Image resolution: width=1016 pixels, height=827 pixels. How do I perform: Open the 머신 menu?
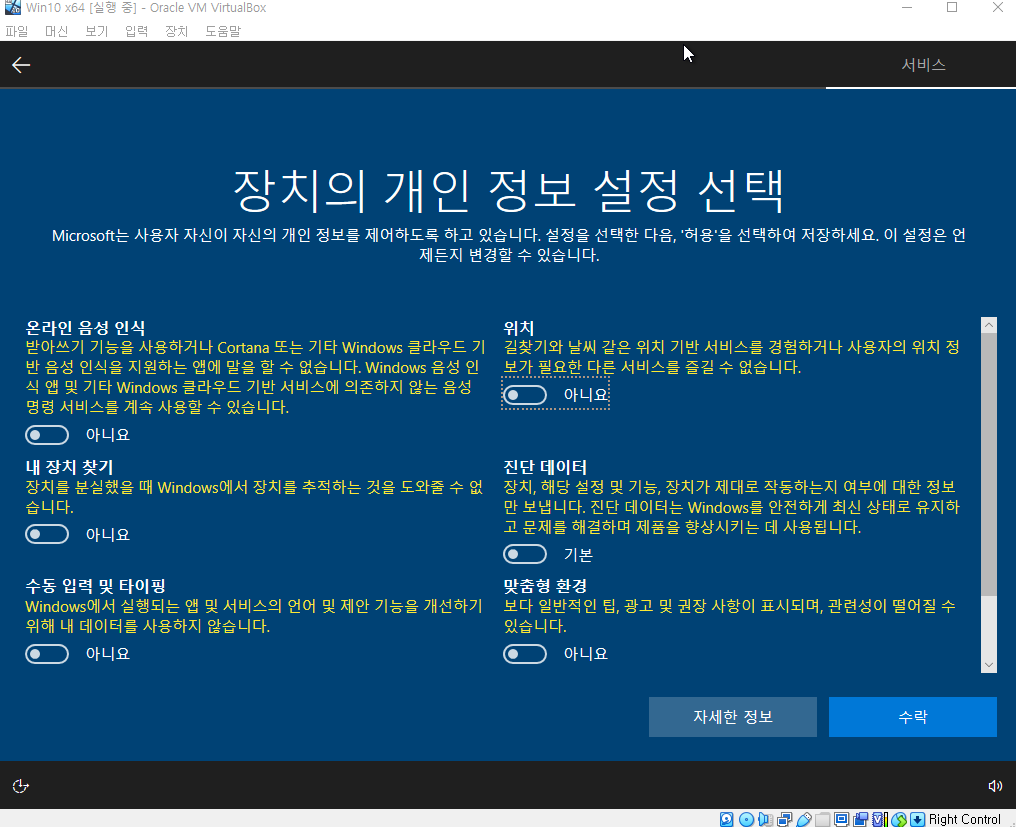pyautogui.click(x=56, y=31)
